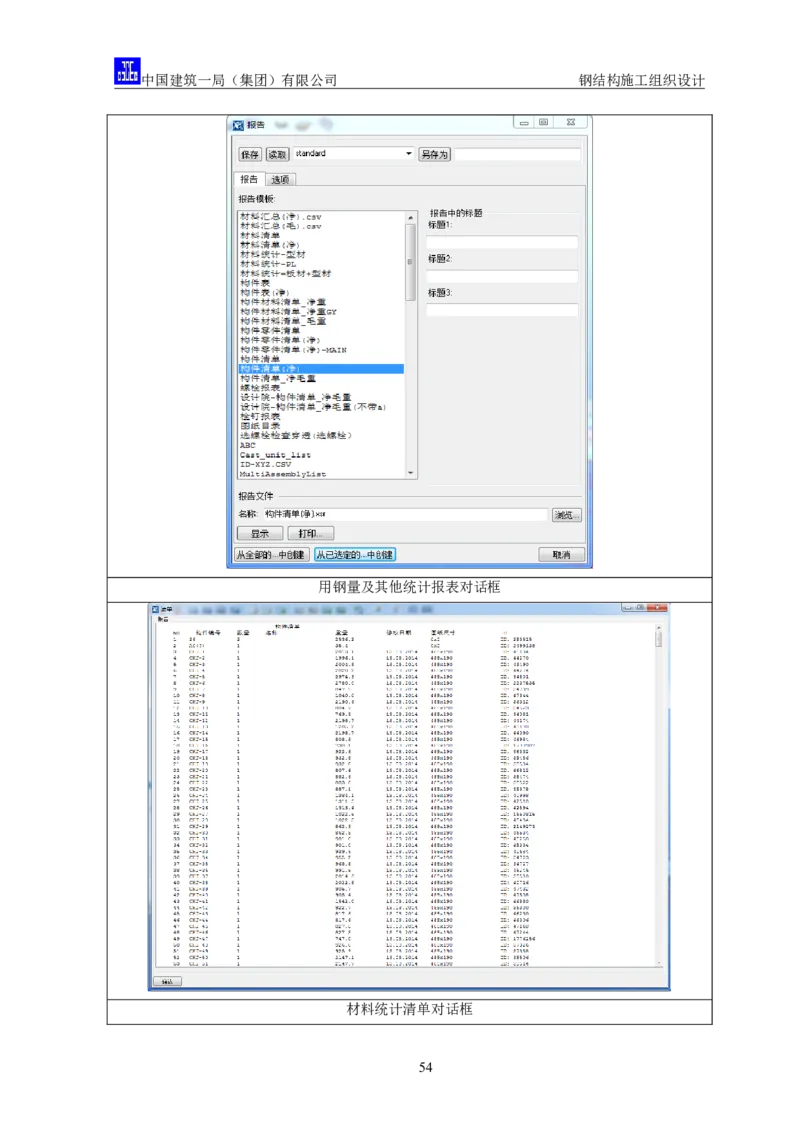The image size is (800, 1132).
Task: Switch to the 选项 tab
Action: click(x=281, y=180)
